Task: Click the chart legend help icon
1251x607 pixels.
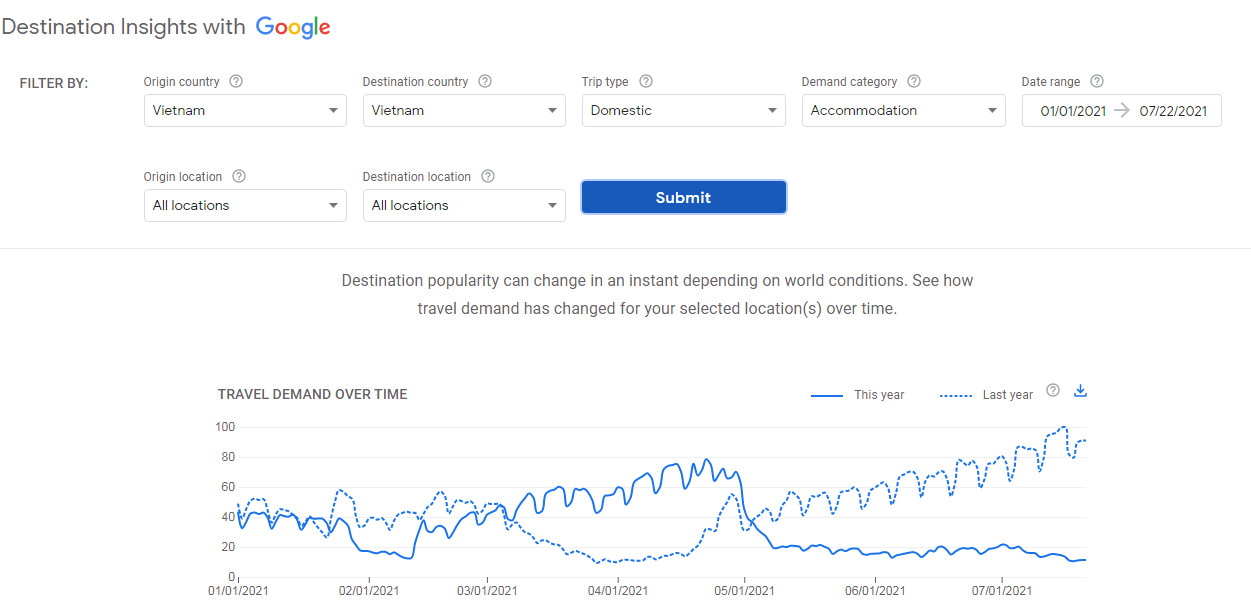Action: tap(1053, 391)
